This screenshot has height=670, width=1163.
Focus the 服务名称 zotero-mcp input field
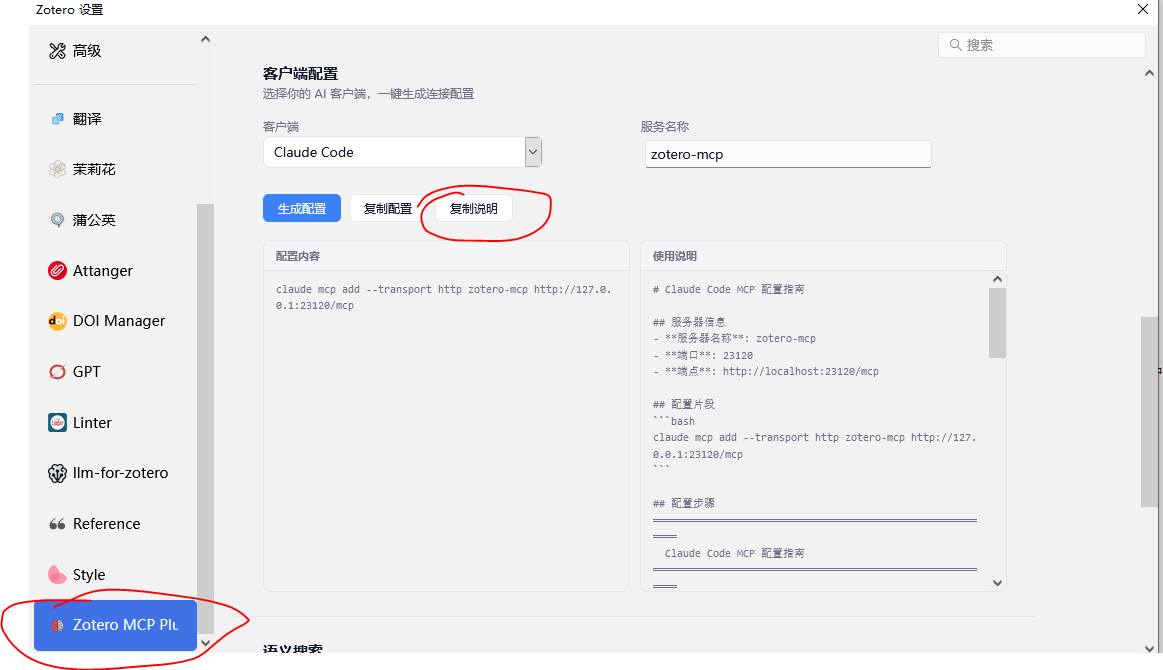[x=788, y=154]
